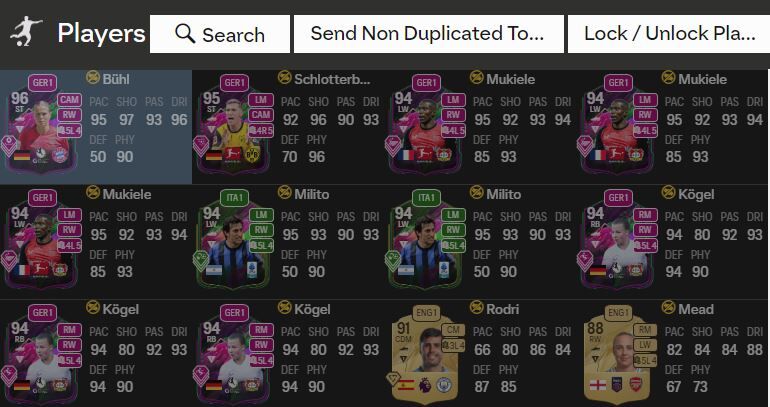Image resolution: width=770 pixels, height=407 pixels.
Task: Open the Search button
Action: coord(220,34)
